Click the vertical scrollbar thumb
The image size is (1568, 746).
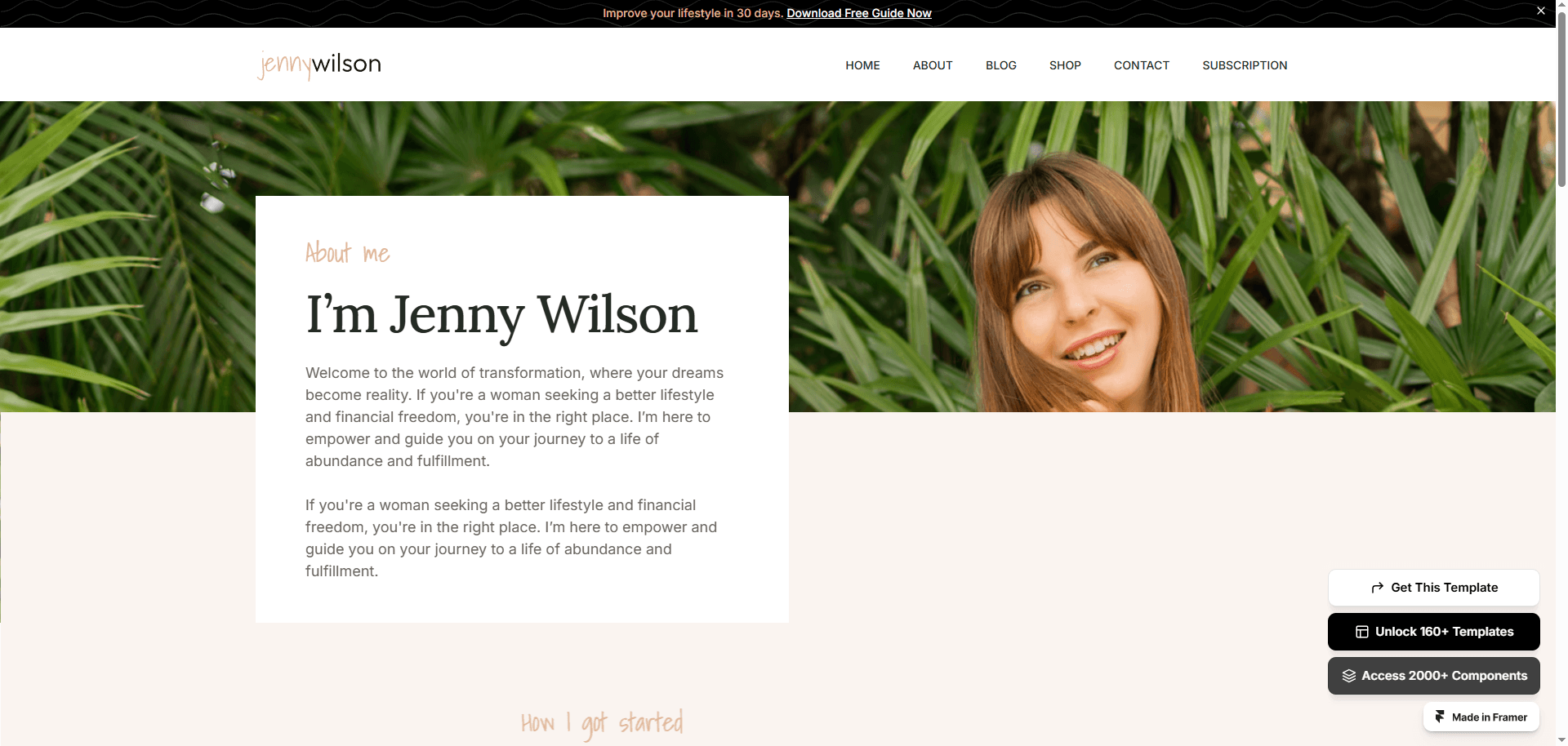click(1561, 98)
